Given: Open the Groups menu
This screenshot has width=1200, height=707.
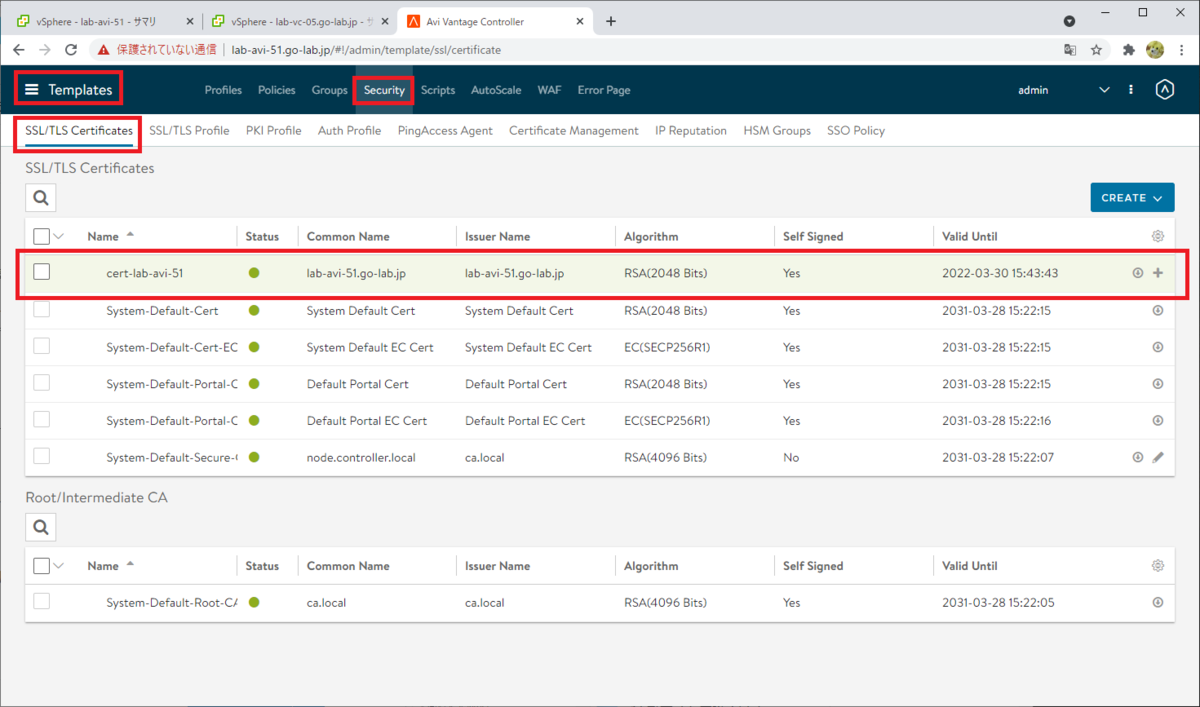Looking at the screenshot, I should click(x=329, y=90).
